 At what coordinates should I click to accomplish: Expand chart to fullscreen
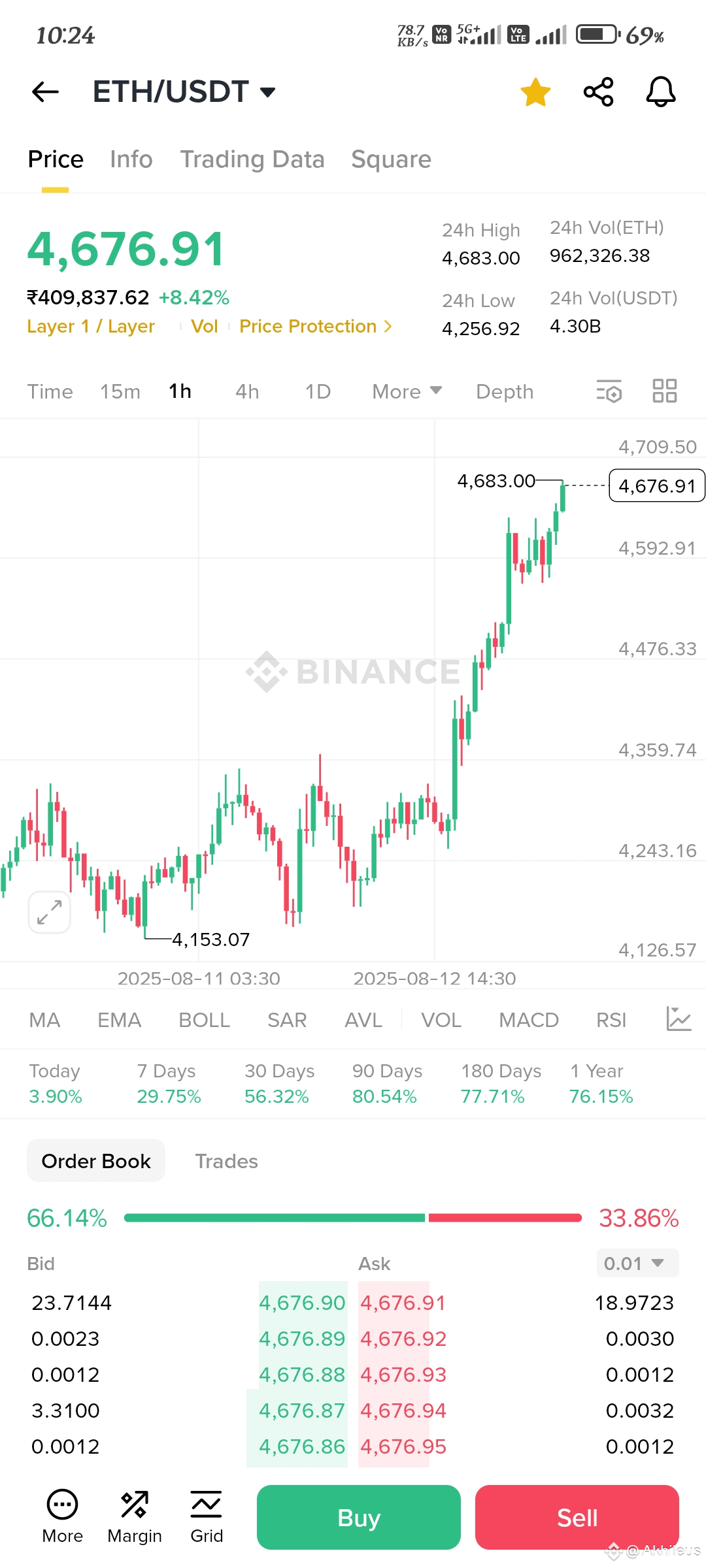(x=50, y=912)
